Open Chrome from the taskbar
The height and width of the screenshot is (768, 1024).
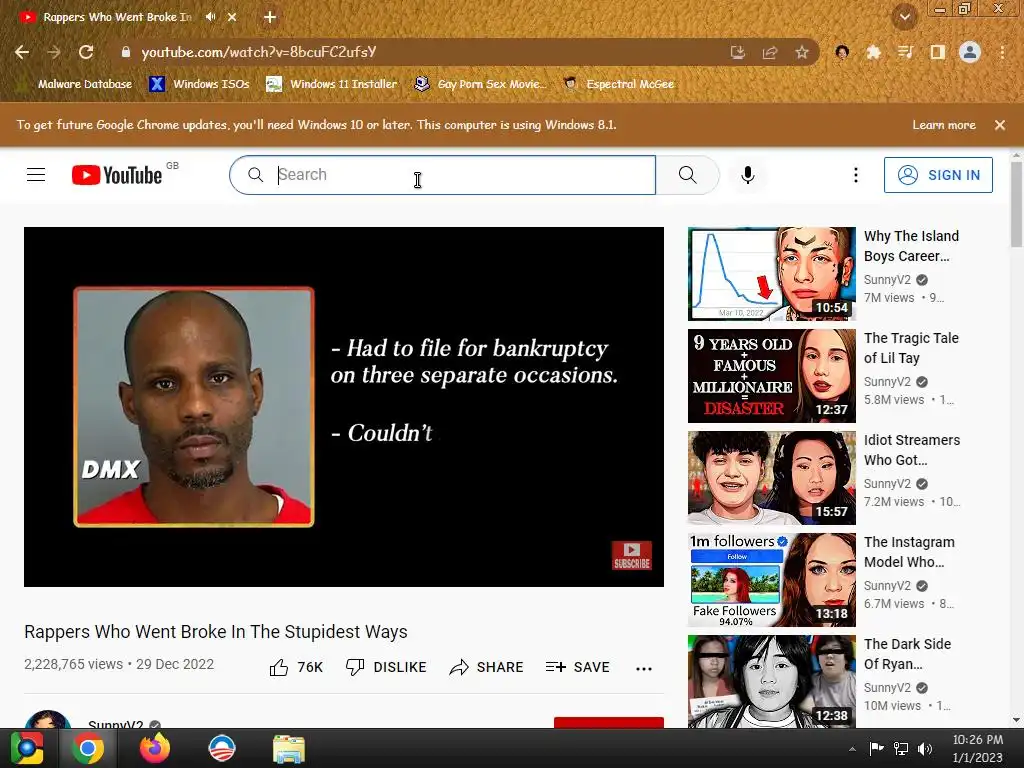click(x=88, y=748)
